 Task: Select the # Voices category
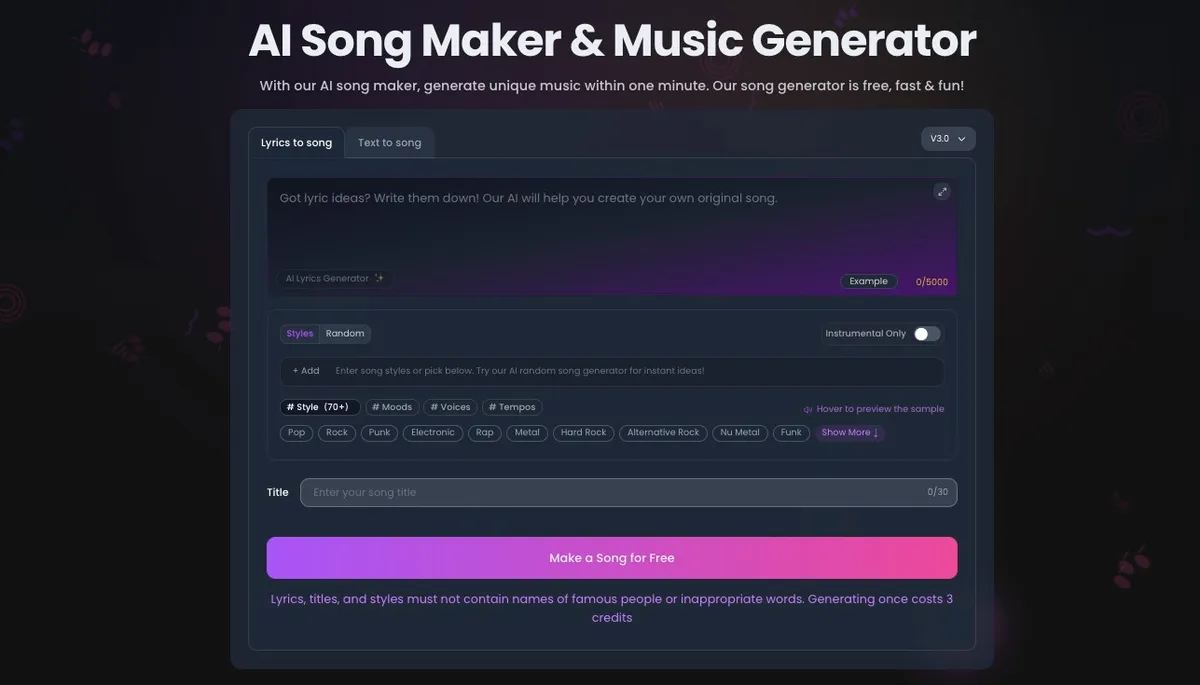[450, 407]
